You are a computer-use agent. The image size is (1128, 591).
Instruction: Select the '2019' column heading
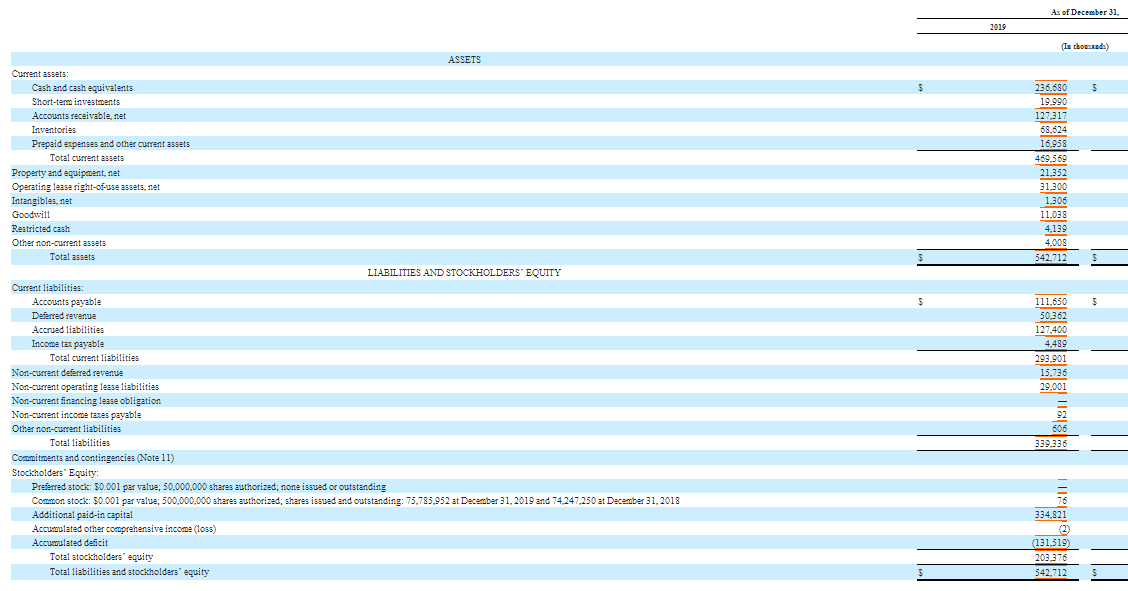[x=998, y=27]
